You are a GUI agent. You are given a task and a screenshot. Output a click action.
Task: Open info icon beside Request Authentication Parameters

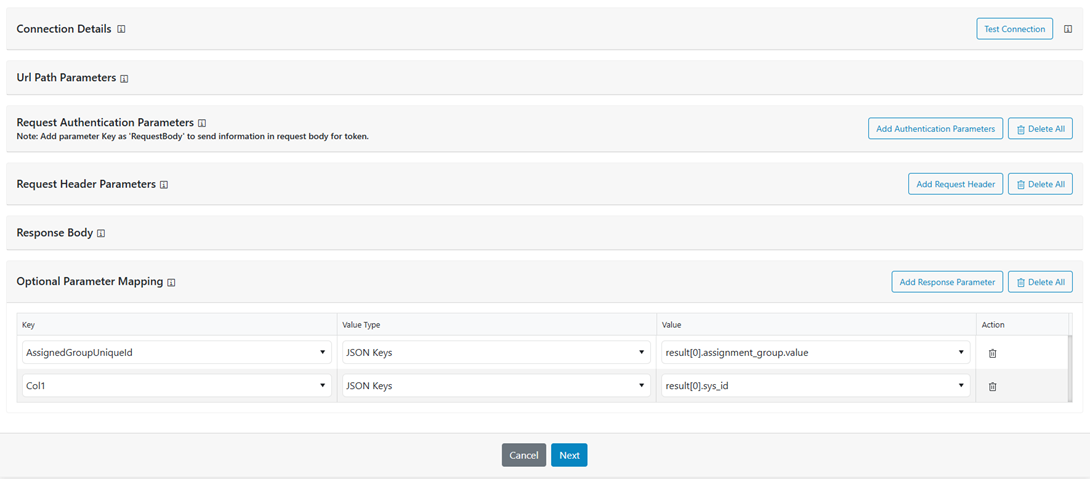coord(202,123)
